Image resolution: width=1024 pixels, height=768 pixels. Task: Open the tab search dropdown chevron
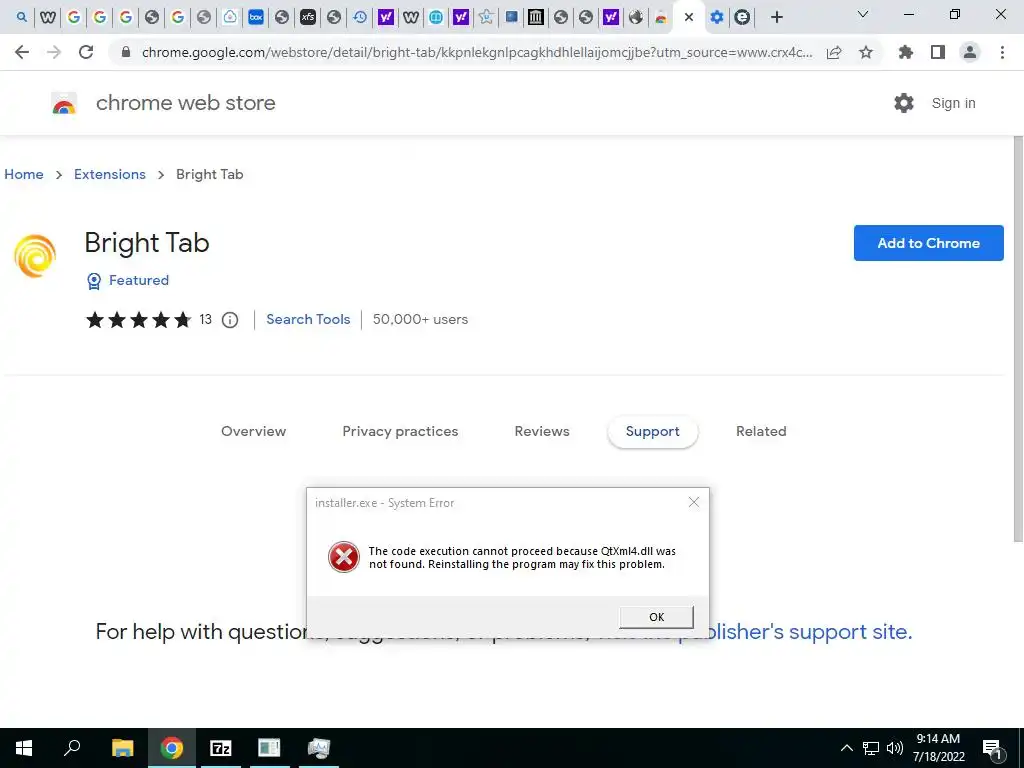click(863, 14)
